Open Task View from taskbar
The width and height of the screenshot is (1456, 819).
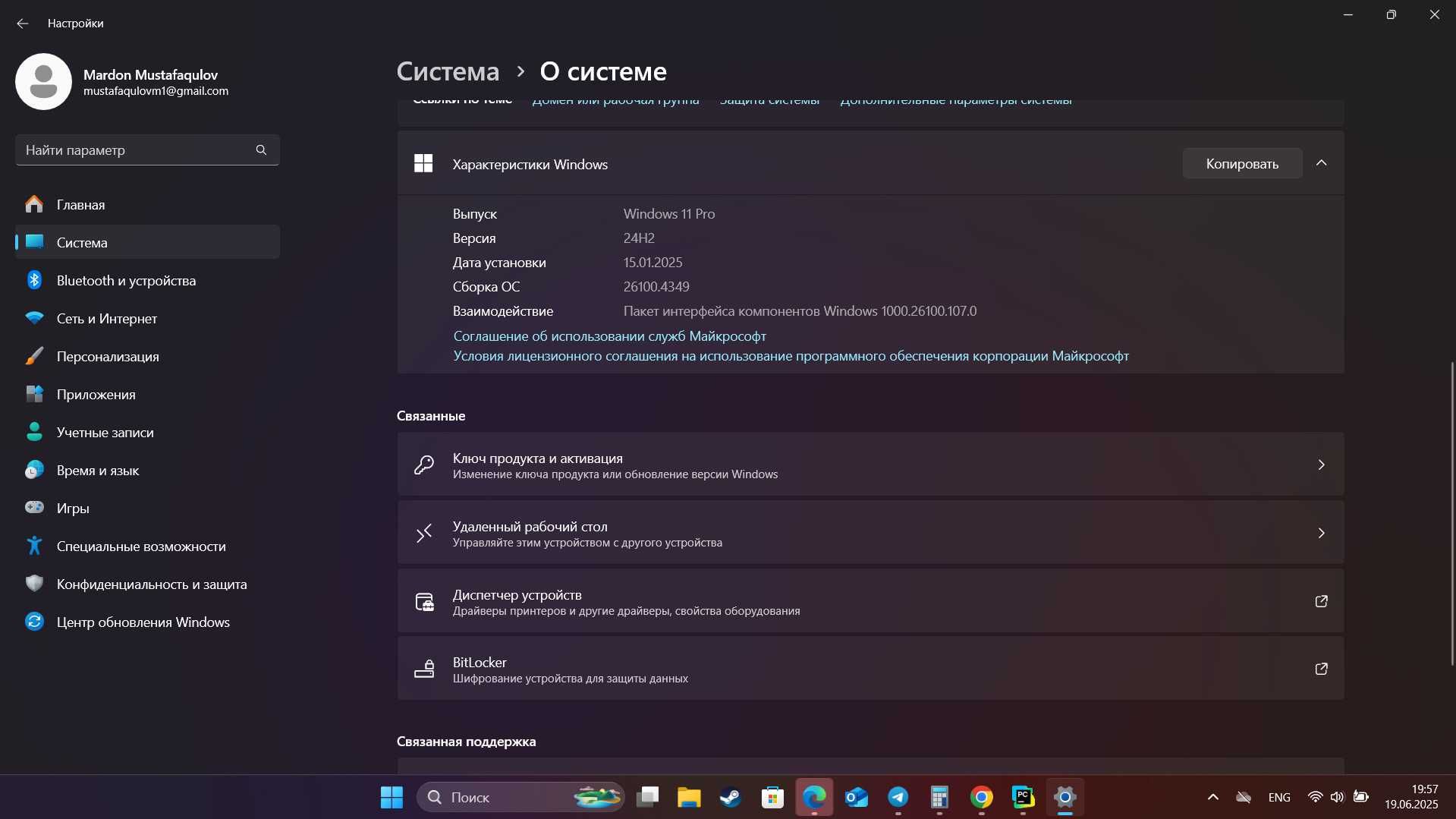coord(647,797)
